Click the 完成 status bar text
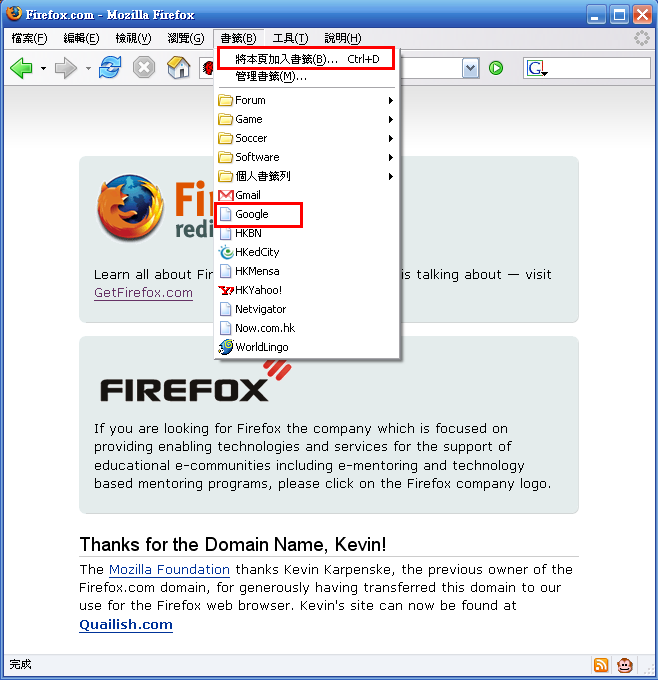658x680 pixels. pos(20,664)
